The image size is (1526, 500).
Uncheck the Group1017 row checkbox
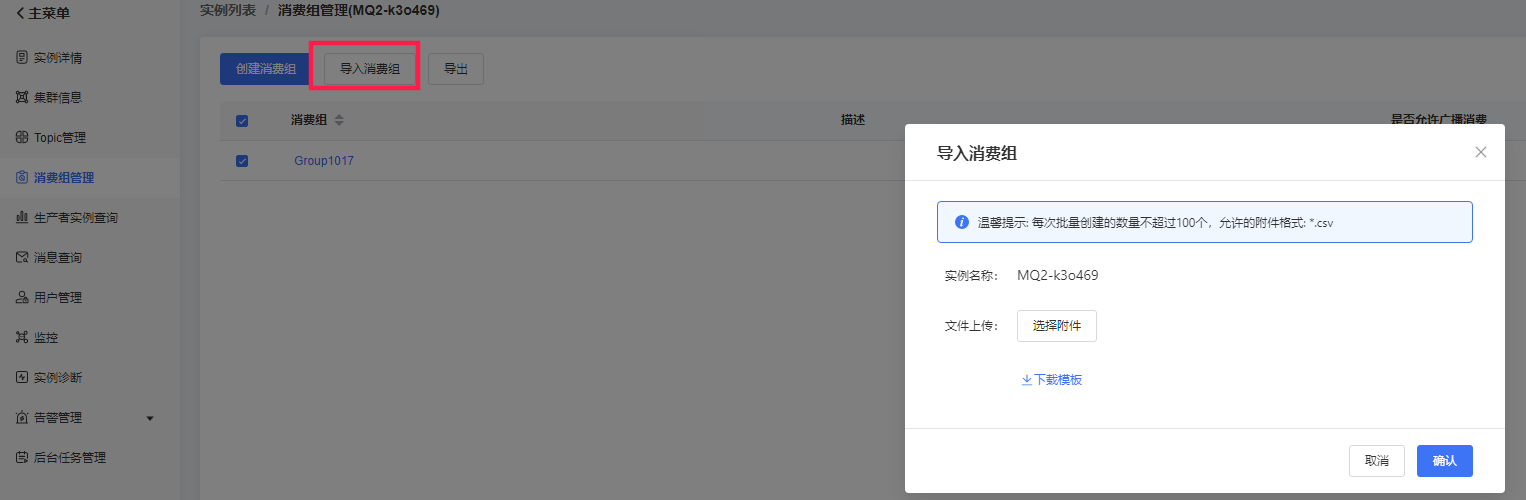[242, 161]
